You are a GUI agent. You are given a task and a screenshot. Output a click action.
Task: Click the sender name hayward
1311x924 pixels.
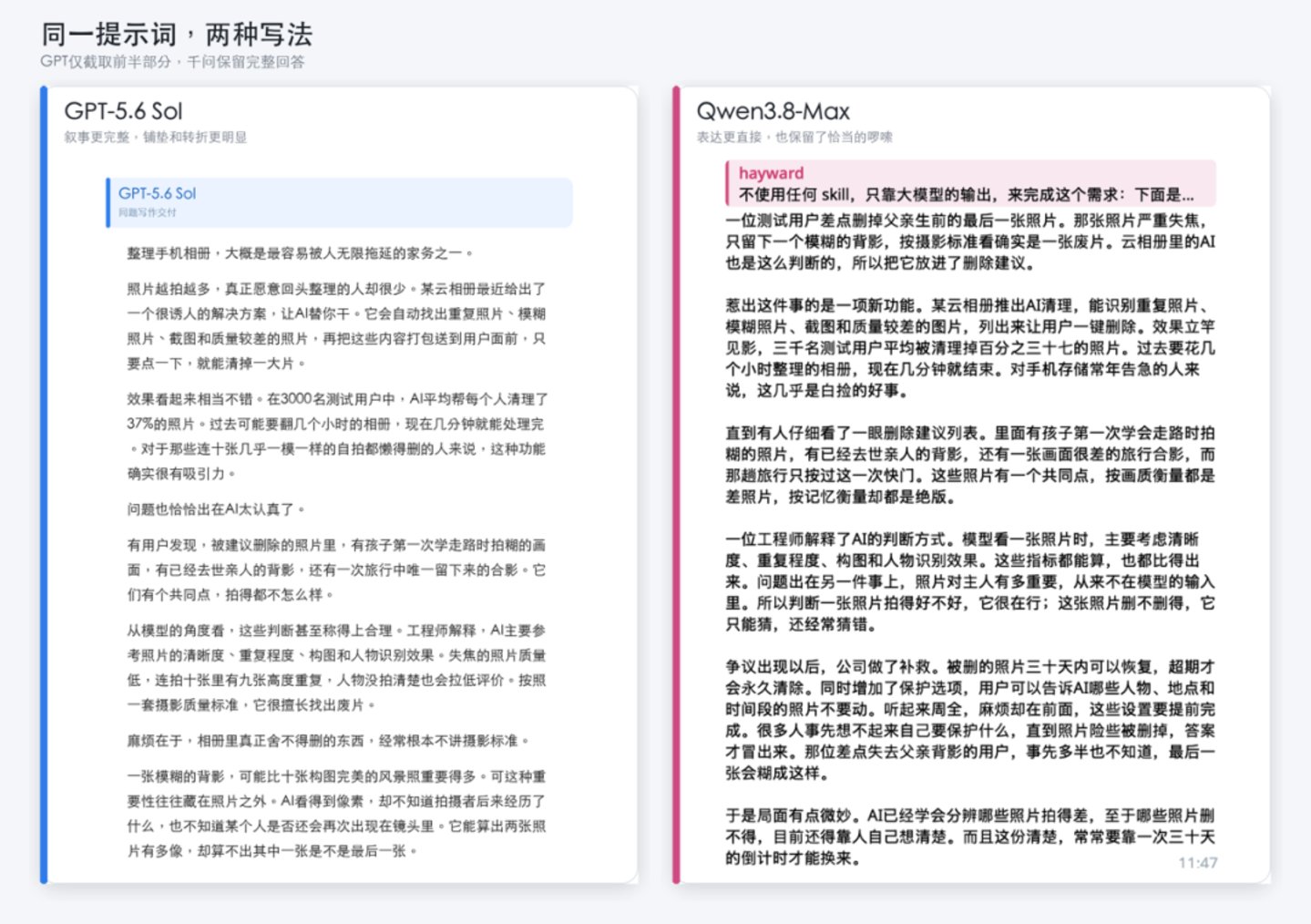click(x=771, y=173)
